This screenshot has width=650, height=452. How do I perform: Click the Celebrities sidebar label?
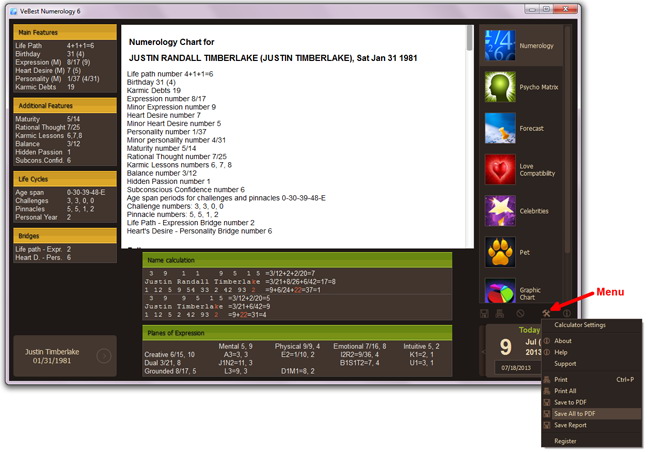point(534,211)
